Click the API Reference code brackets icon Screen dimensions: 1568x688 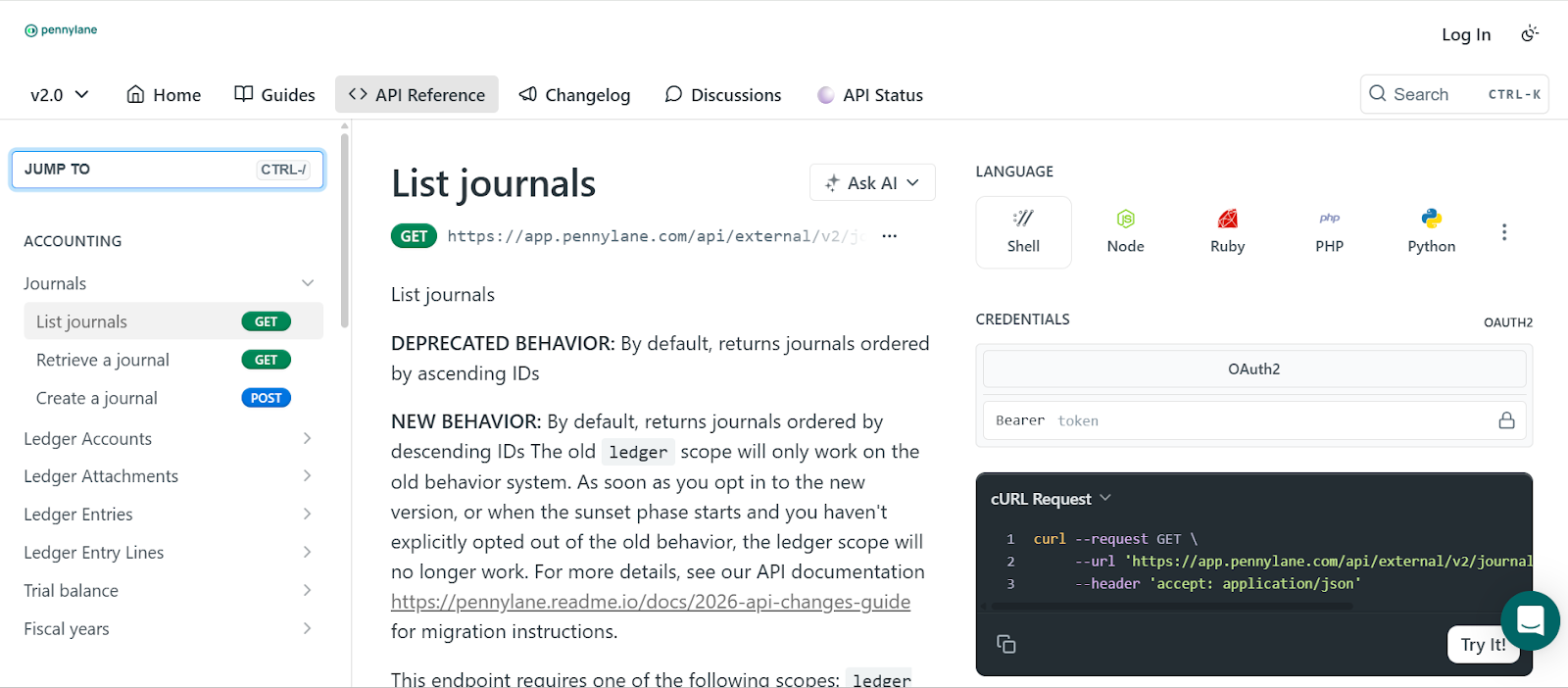point(358,94)
